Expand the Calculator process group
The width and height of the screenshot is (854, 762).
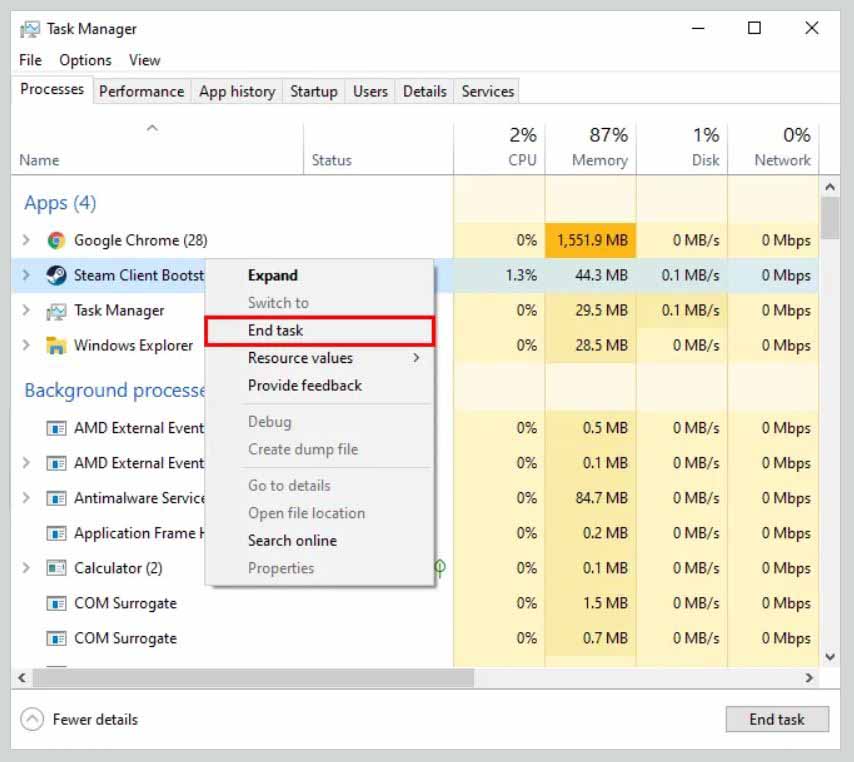pyautogui.click(x=24, y=568)
